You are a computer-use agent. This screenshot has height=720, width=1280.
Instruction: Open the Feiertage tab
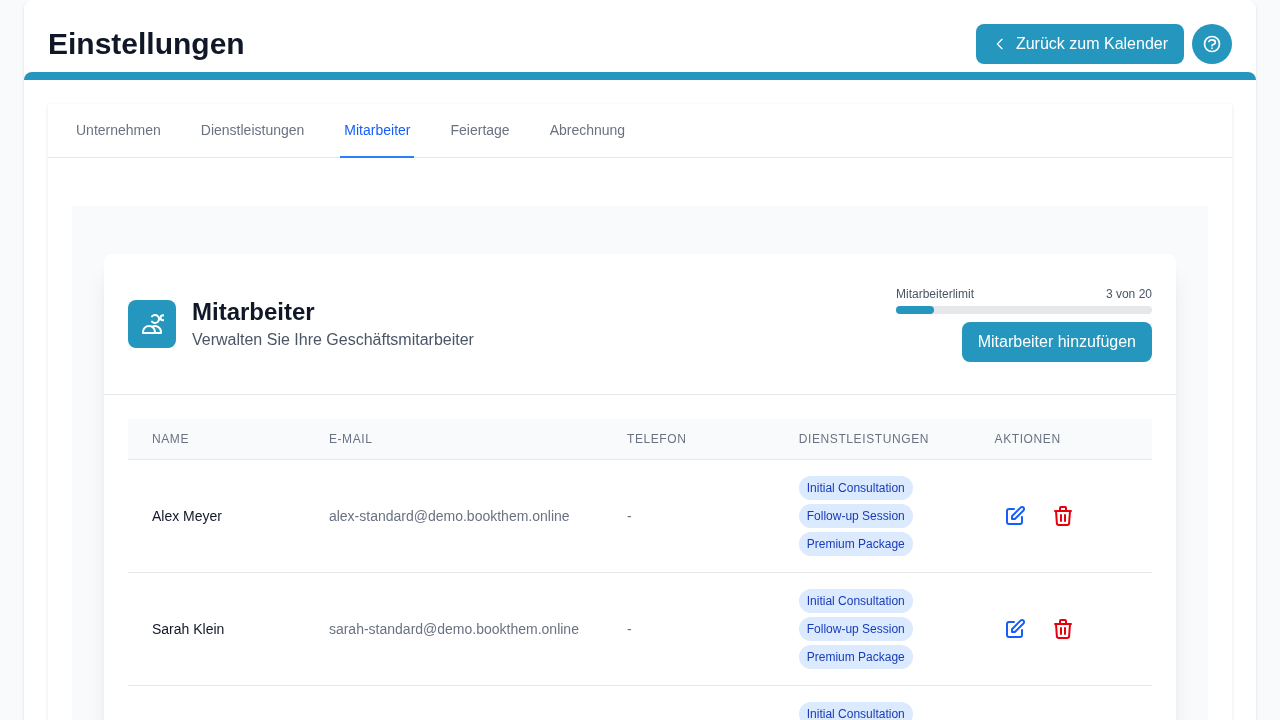480,130
